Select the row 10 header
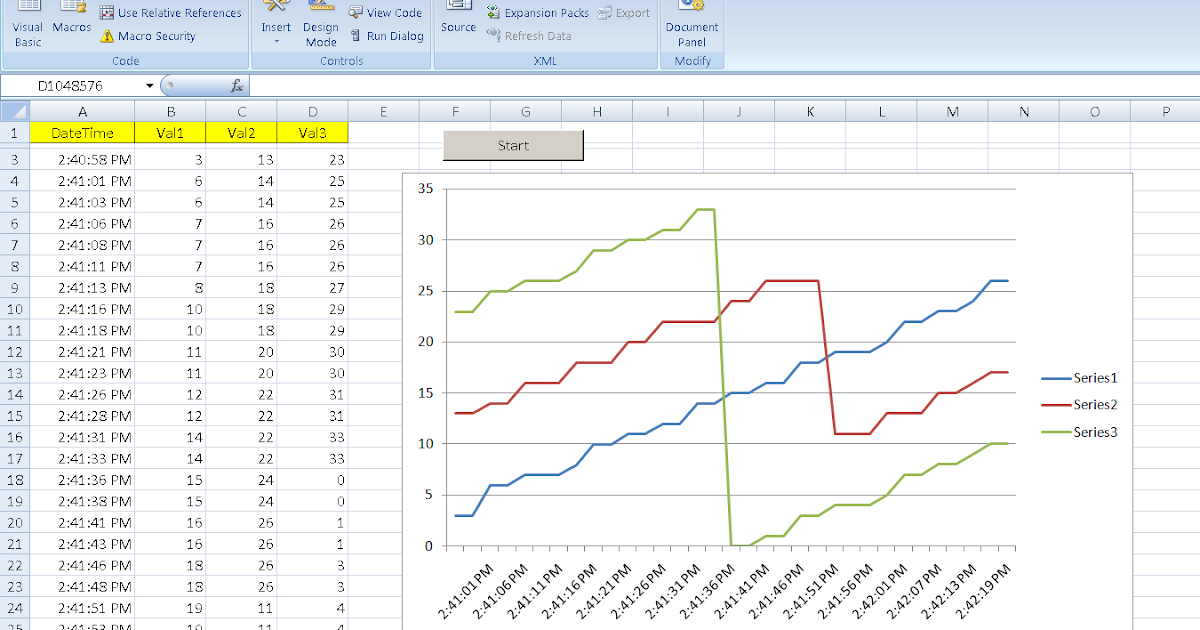 [x=14, y=309]
